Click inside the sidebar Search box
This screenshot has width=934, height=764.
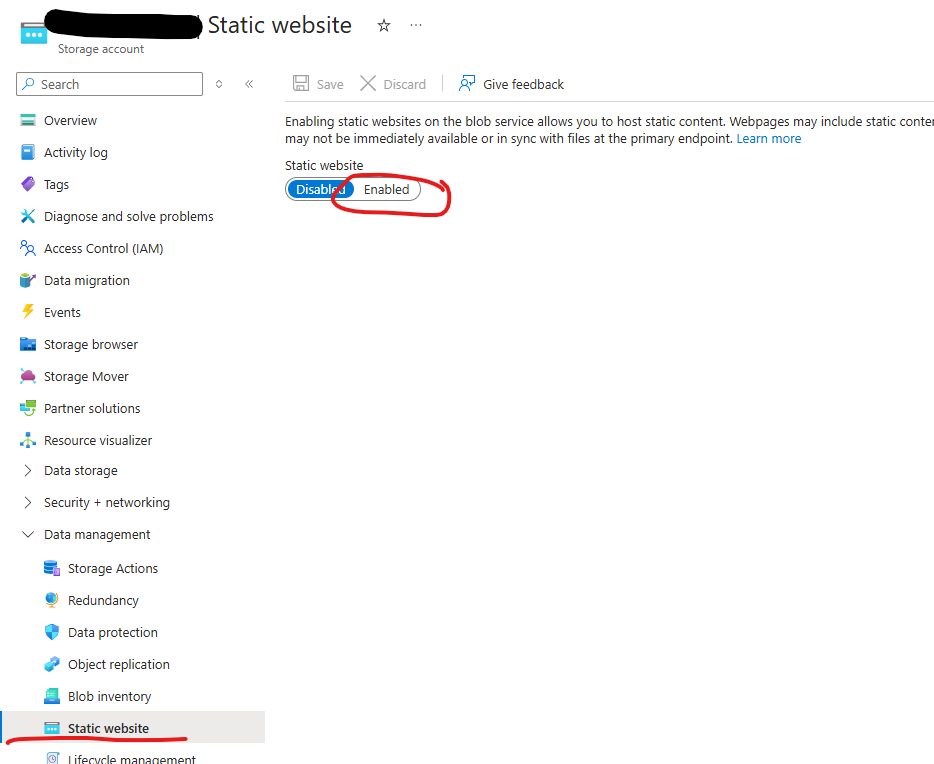[x=108, y=84]
